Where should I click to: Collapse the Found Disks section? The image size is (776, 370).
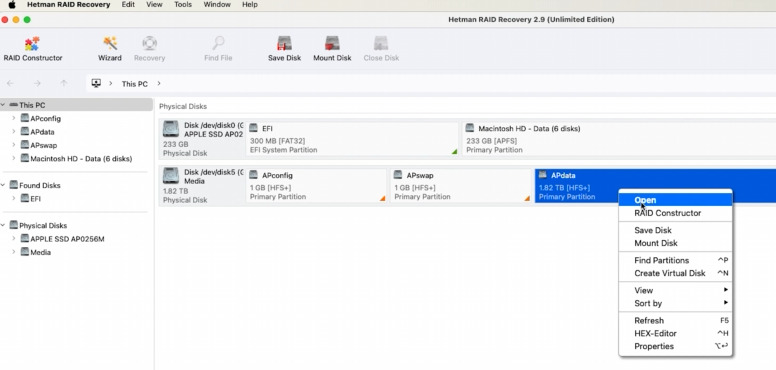pyautogui.click(x=3, y=185)
